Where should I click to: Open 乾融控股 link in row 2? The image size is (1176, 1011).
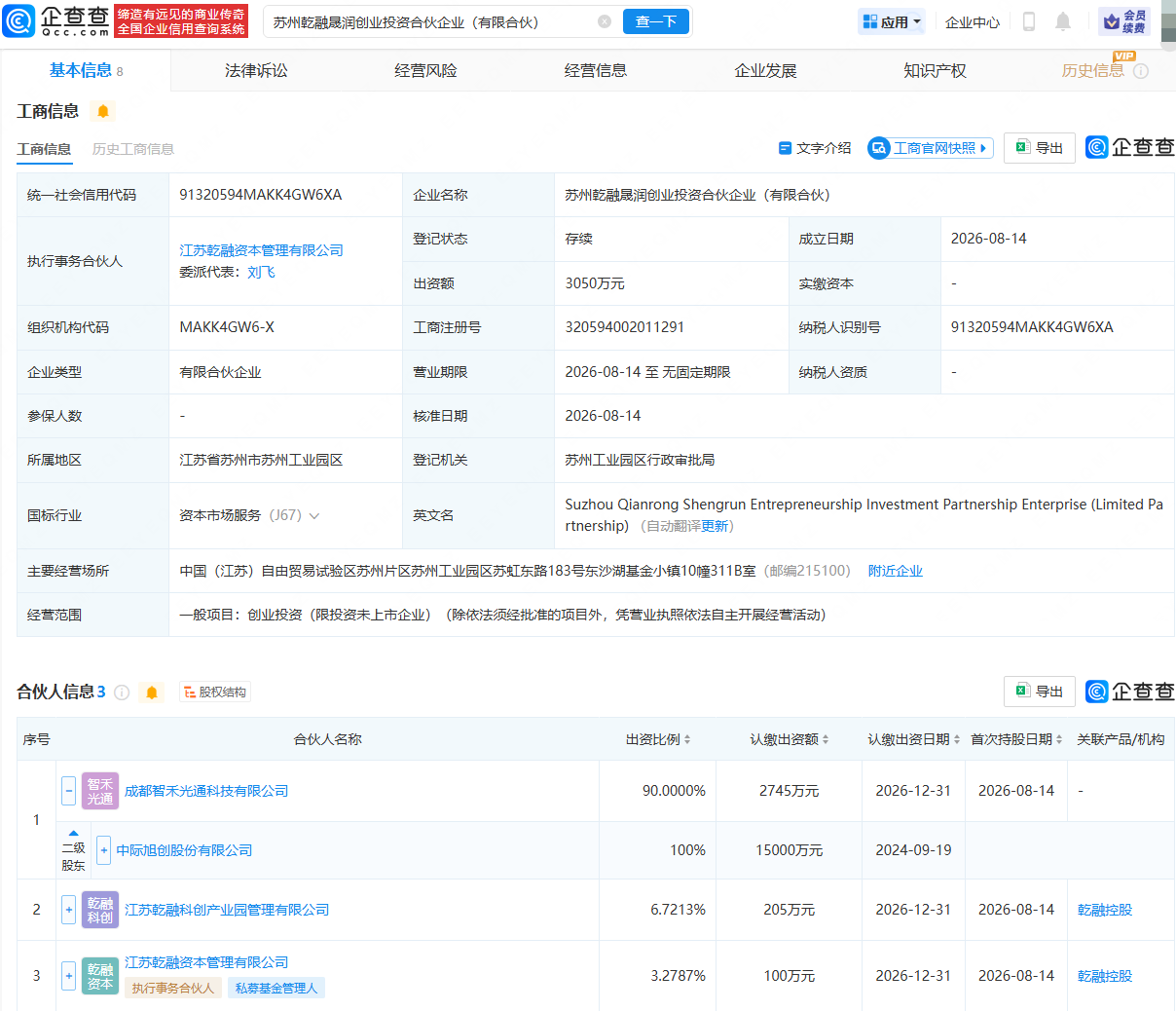click(x=1105, y=910)
